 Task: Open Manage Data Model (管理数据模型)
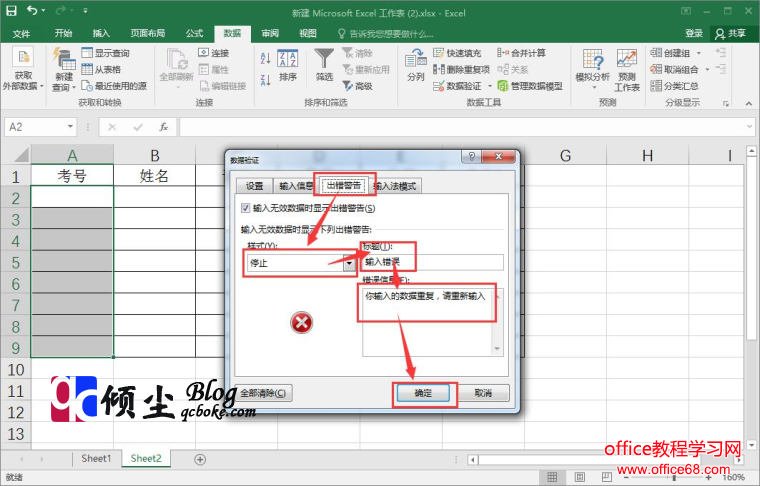click(530, 86)
